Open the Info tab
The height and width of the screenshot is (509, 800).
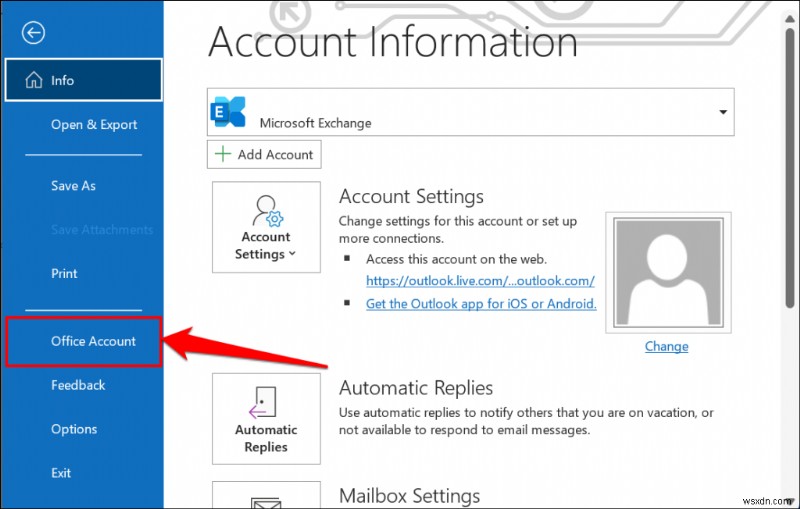pos(84,80)
